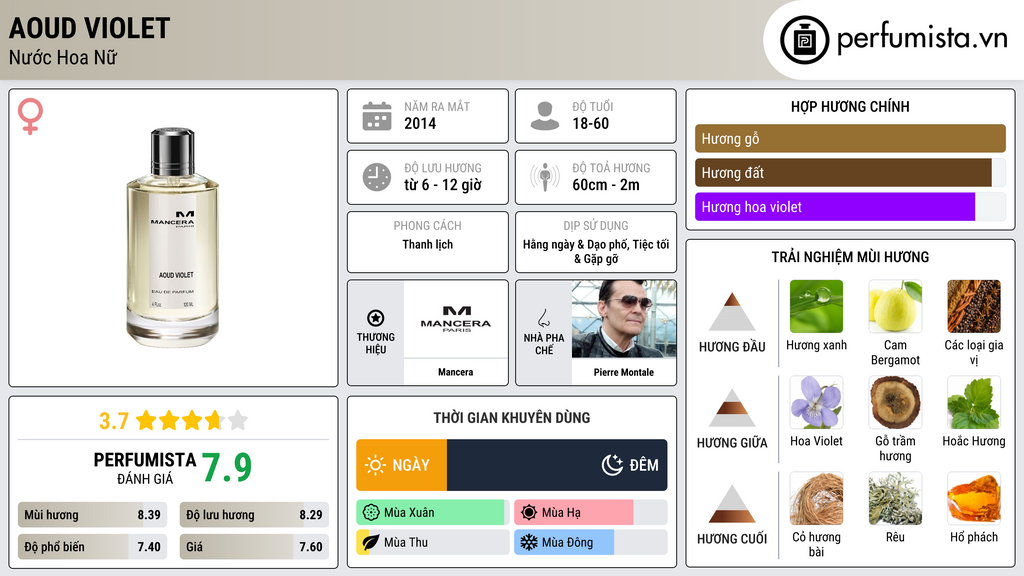Click the Hương Cuối pyramid icon
The height and width of the screenshot is (576, 1024).
732,504
